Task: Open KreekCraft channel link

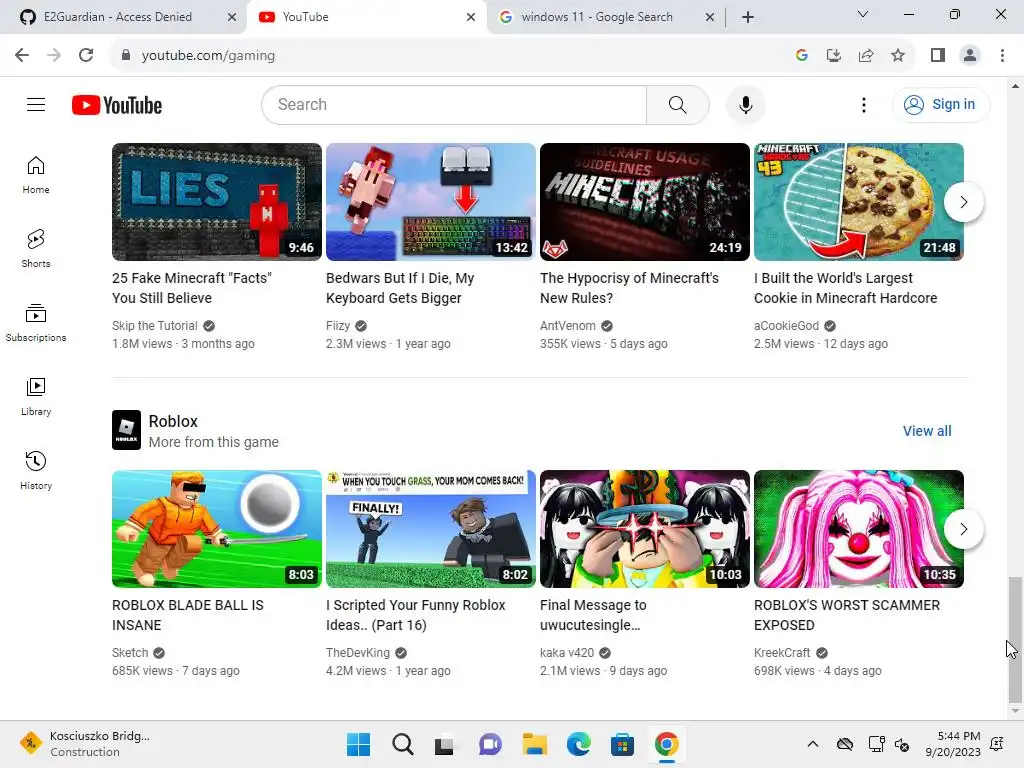Action: pos(782,652)
